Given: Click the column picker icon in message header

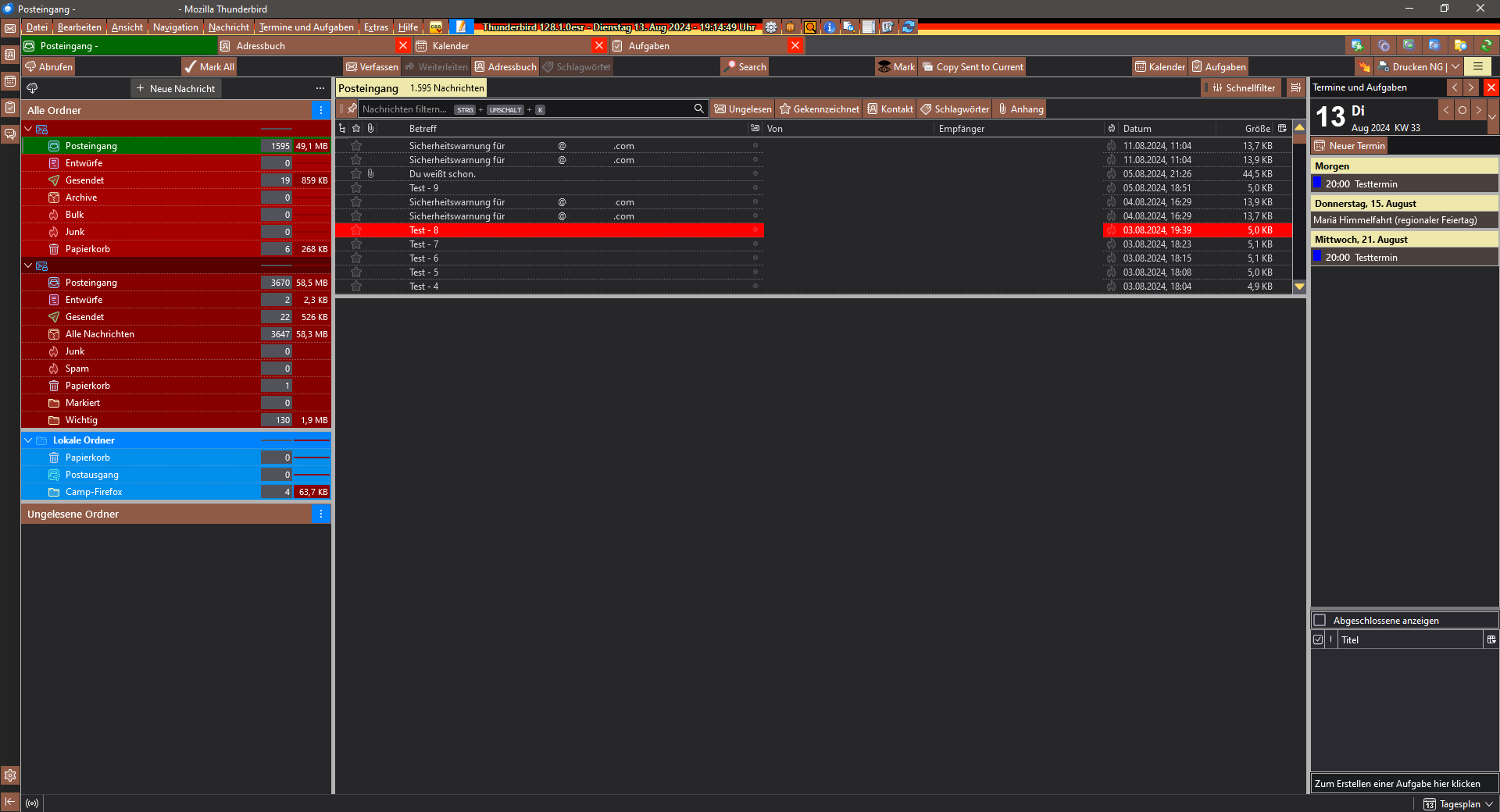Looking at the screenshot, I should 1282,128.
